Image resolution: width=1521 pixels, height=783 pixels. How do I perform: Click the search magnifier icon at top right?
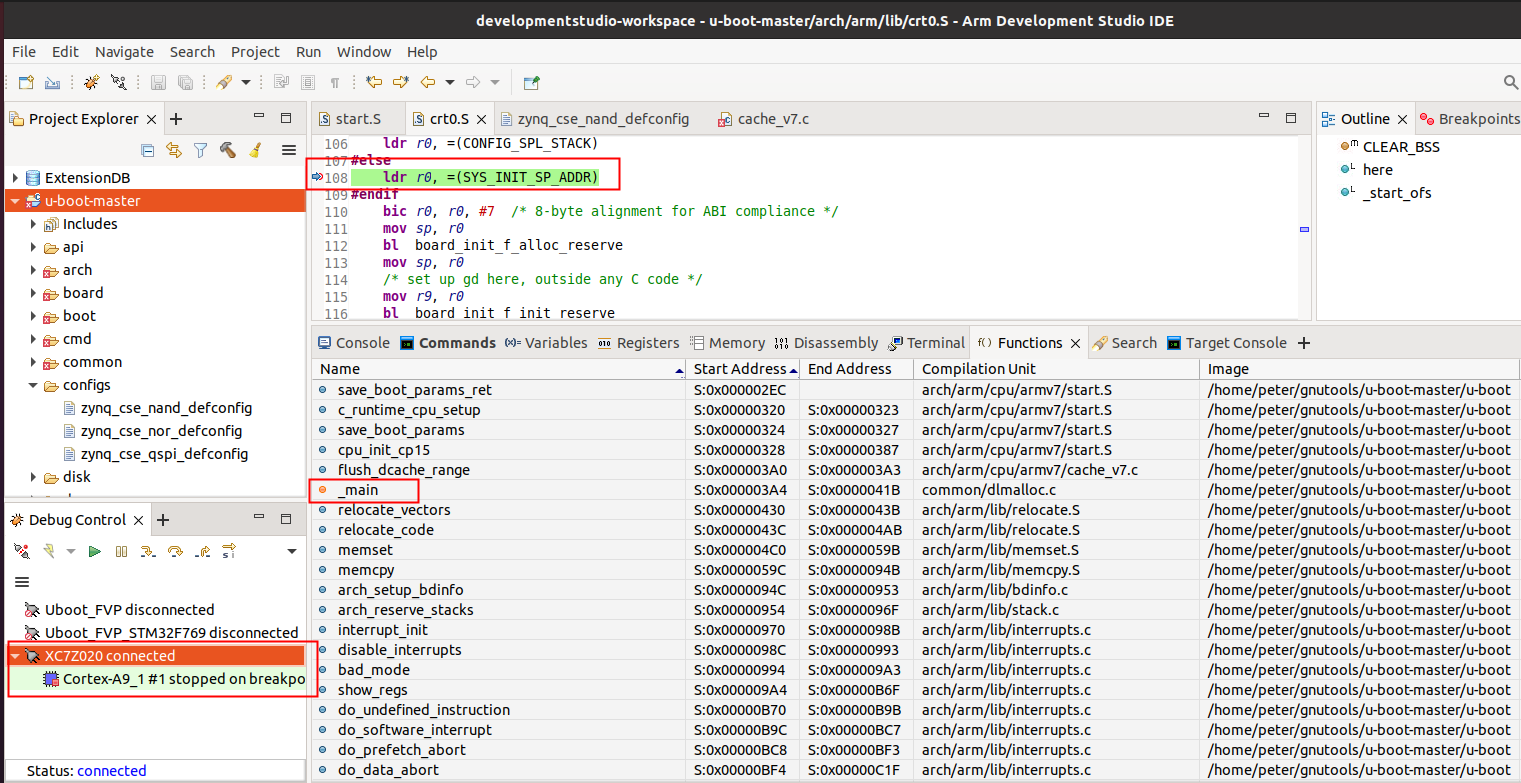pos(1510,82)
